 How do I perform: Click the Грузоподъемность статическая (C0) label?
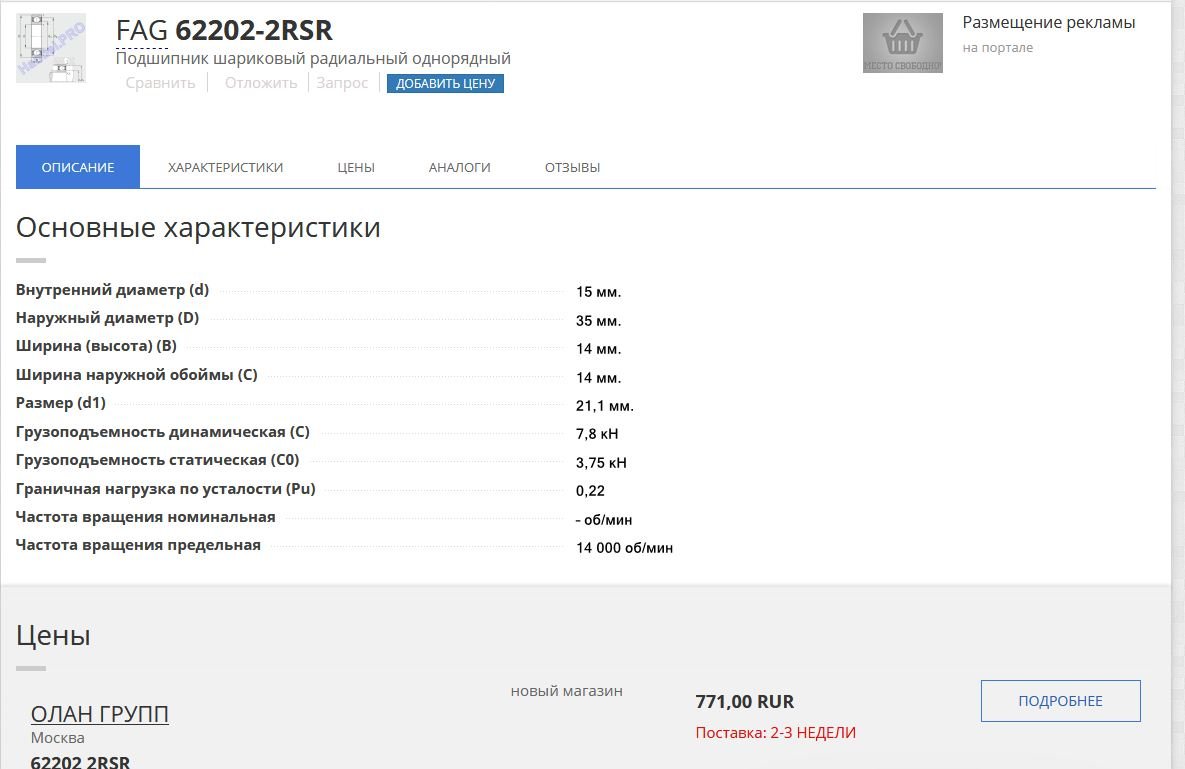[157, 460]
